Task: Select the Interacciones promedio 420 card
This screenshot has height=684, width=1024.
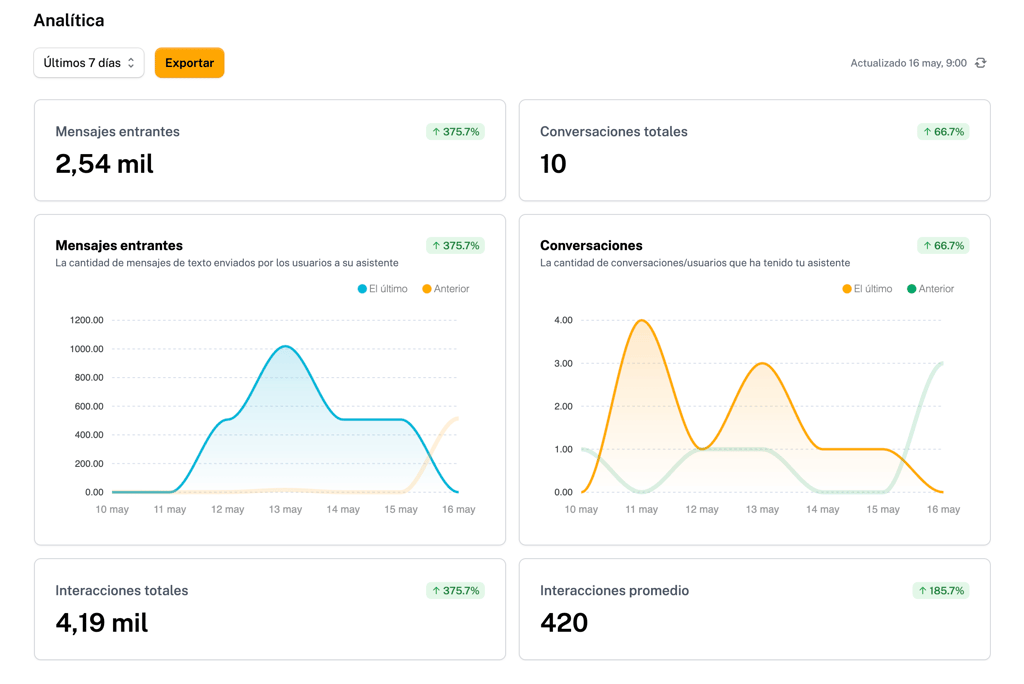Action: [x=754, y=609]
